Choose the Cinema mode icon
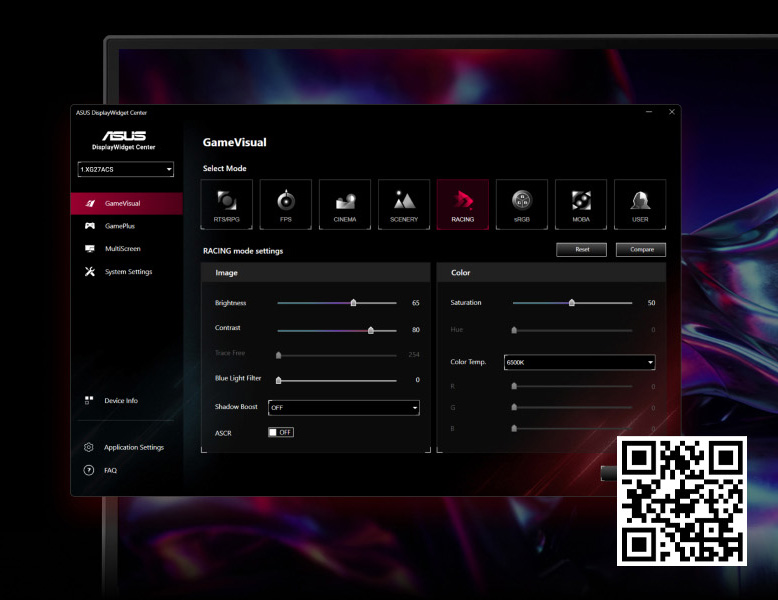 pyautogui.click(x=345, y=204)
